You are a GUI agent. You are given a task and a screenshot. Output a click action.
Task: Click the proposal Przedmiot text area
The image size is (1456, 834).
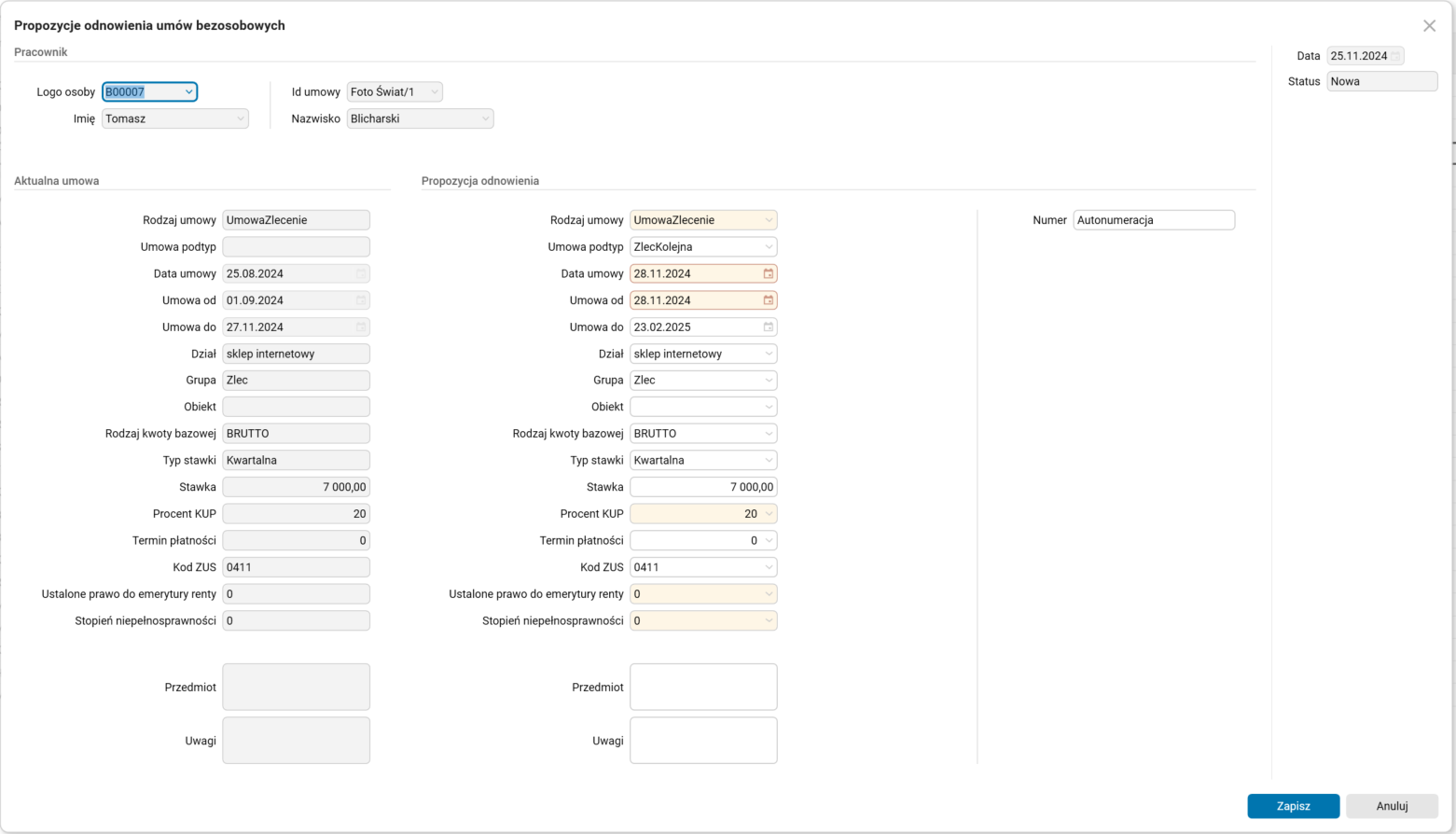click(702, 687)
